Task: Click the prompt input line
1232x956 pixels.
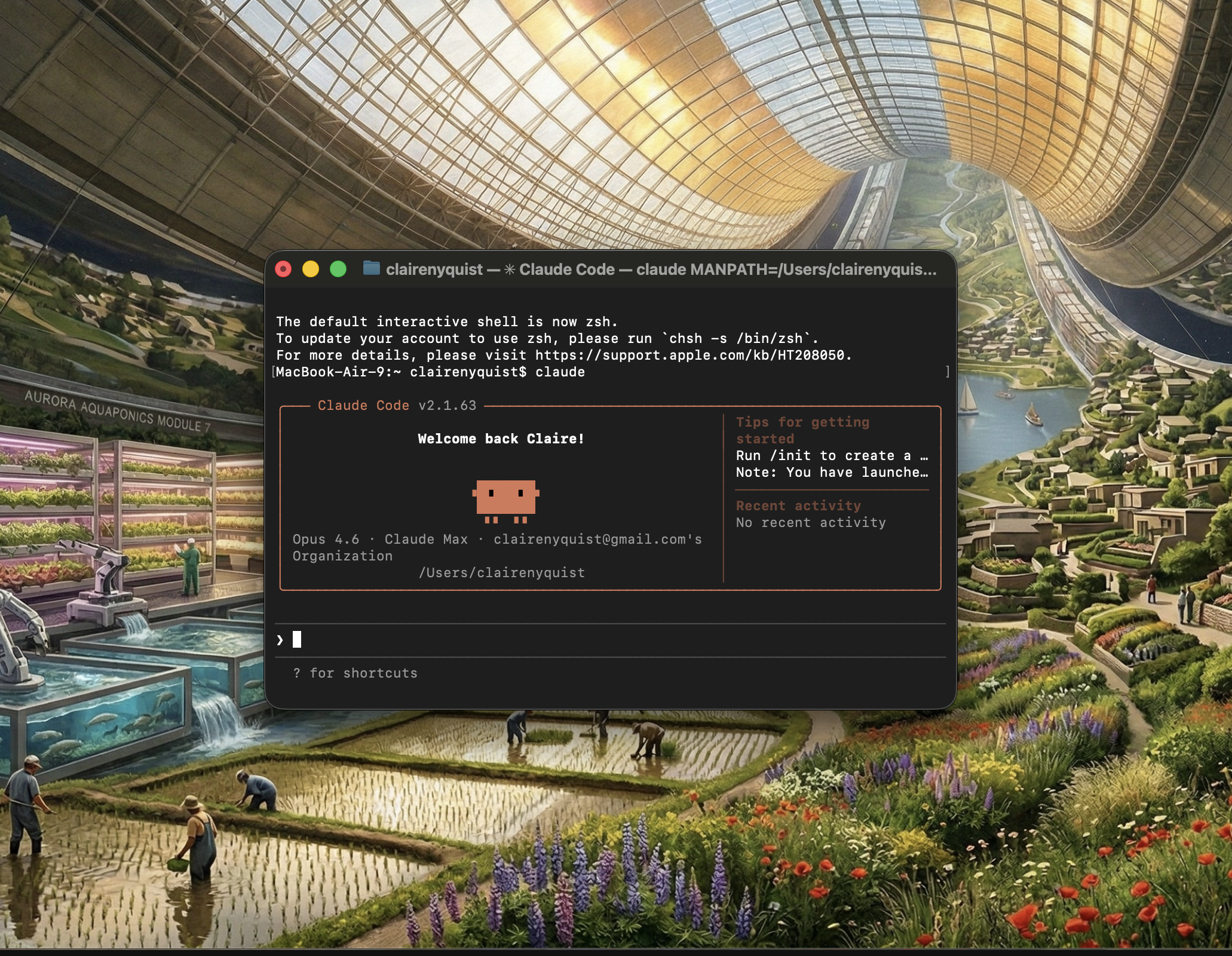Action: pos(610,641)
